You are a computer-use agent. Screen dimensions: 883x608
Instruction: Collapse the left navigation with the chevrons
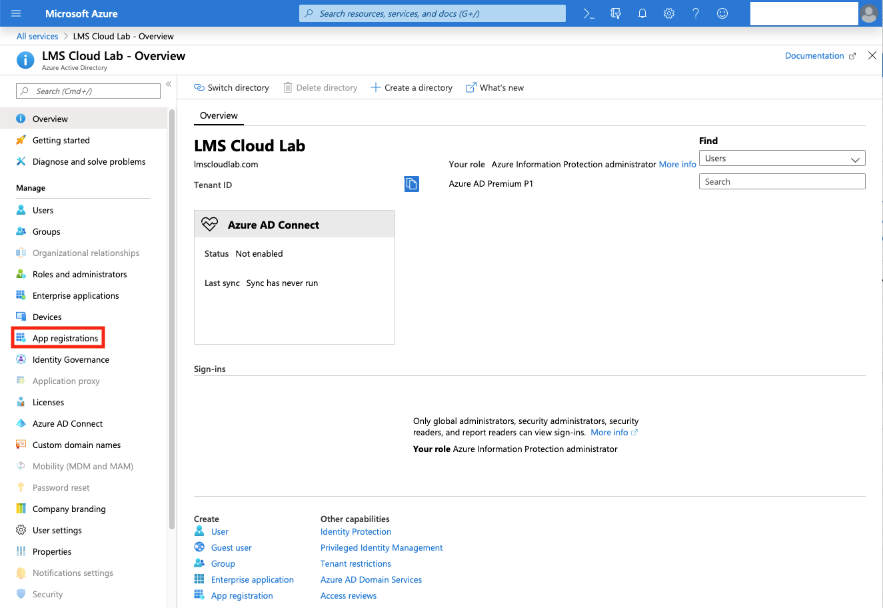168,84
